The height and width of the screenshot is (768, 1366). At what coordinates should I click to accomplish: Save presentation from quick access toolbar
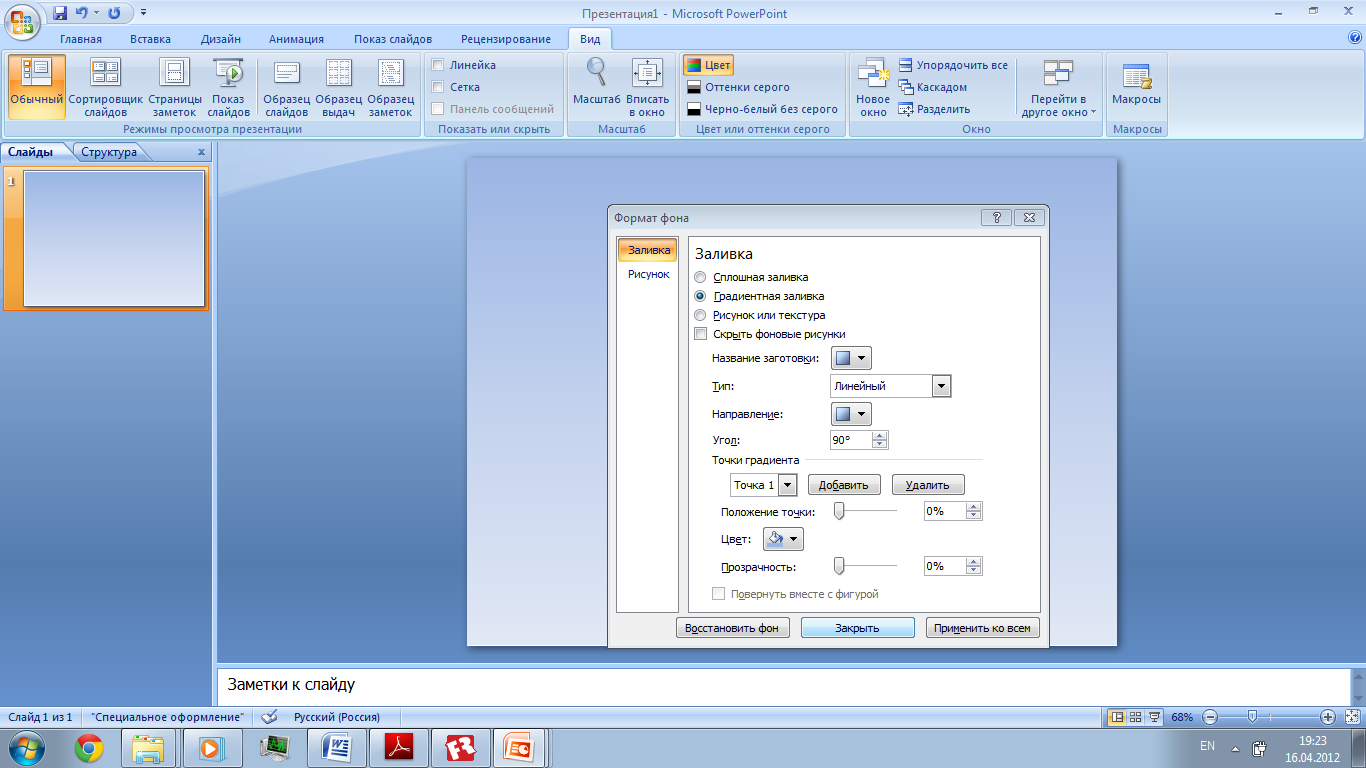pos(61,13)
